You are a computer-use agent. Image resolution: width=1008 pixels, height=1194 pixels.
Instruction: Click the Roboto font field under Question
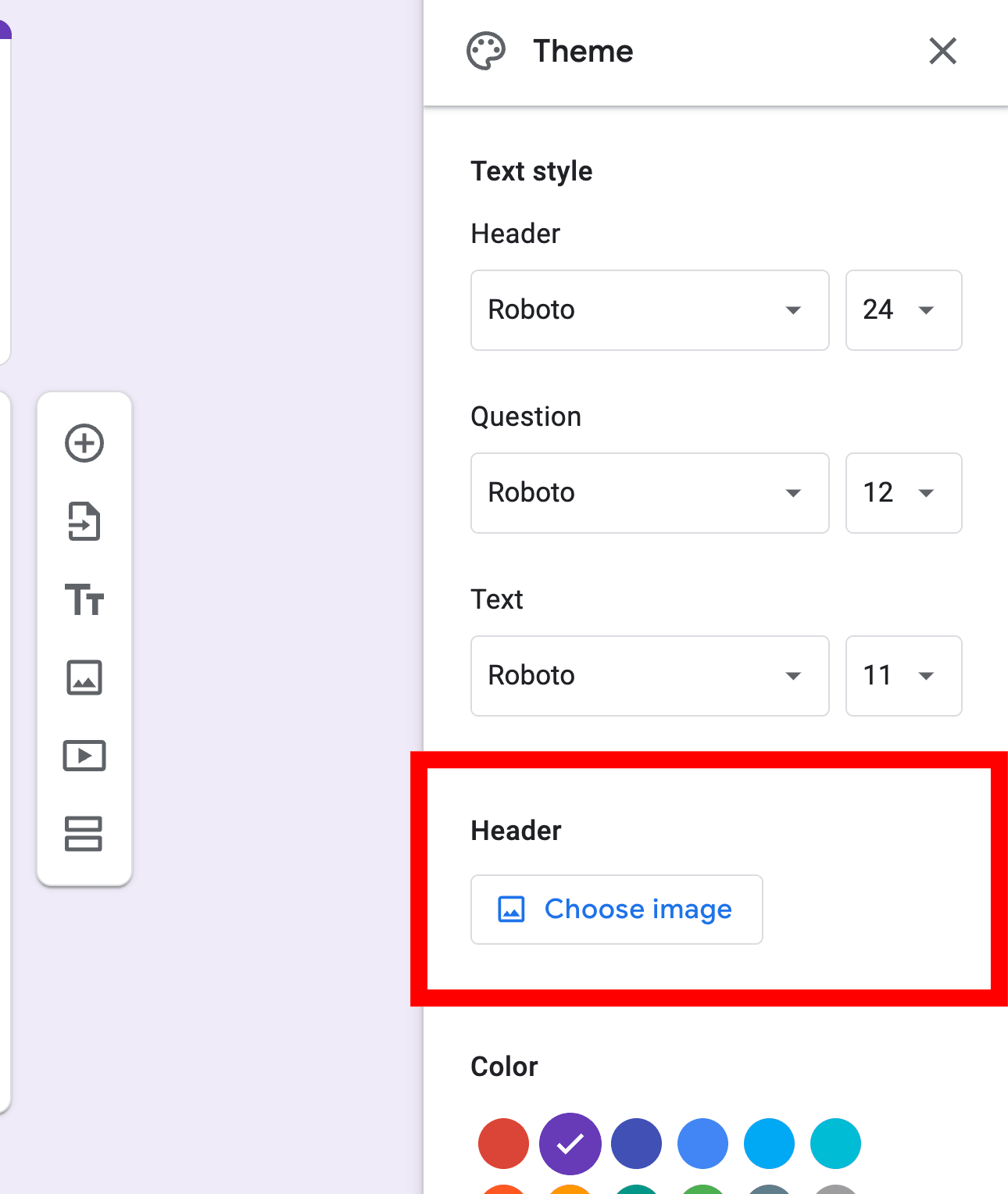tap(649, 493)
